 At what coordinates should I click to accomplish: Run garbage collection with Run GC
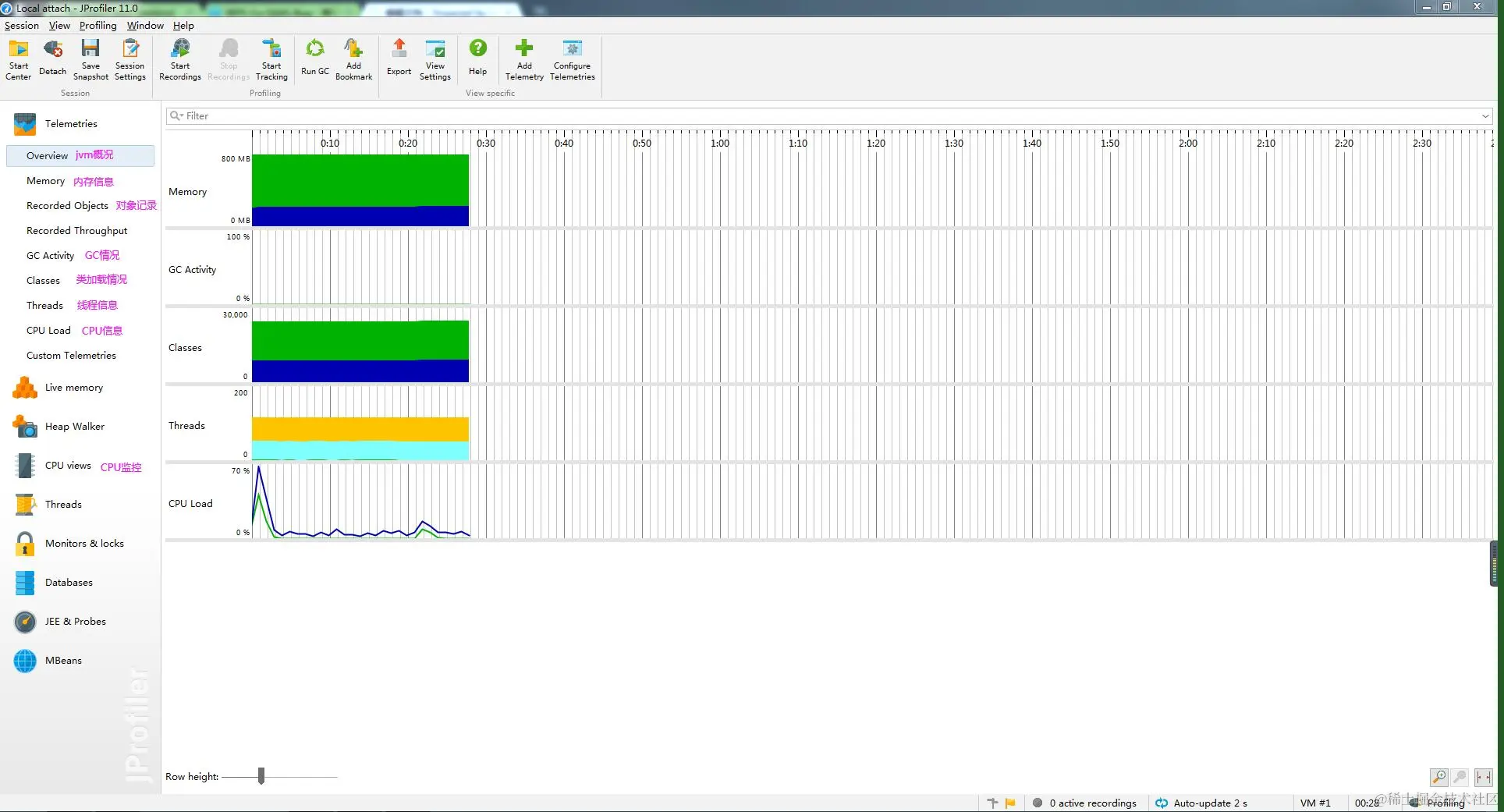tap(315, 59)
